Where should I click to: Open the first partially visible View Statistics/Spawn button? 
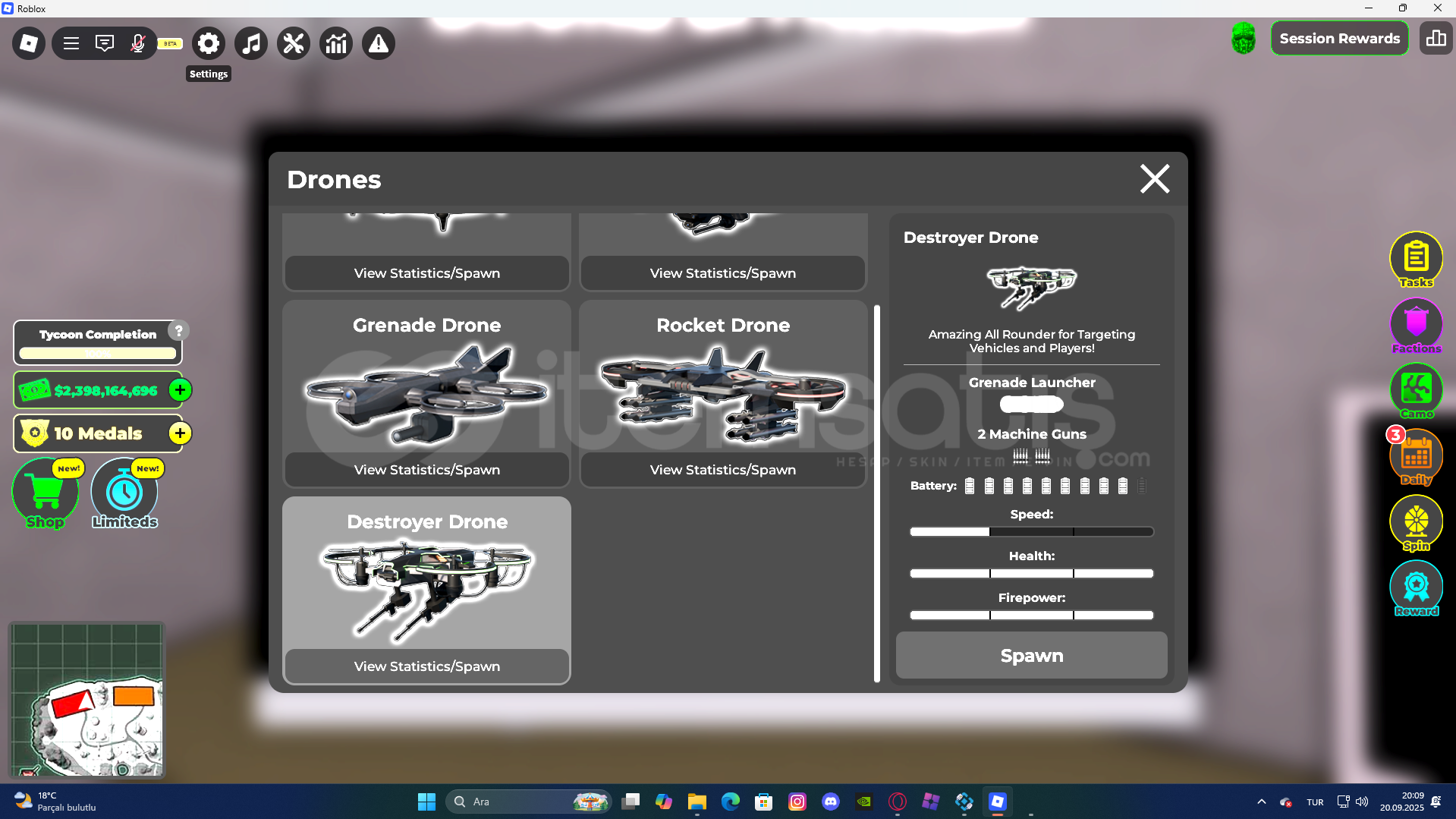pos(426,273)
